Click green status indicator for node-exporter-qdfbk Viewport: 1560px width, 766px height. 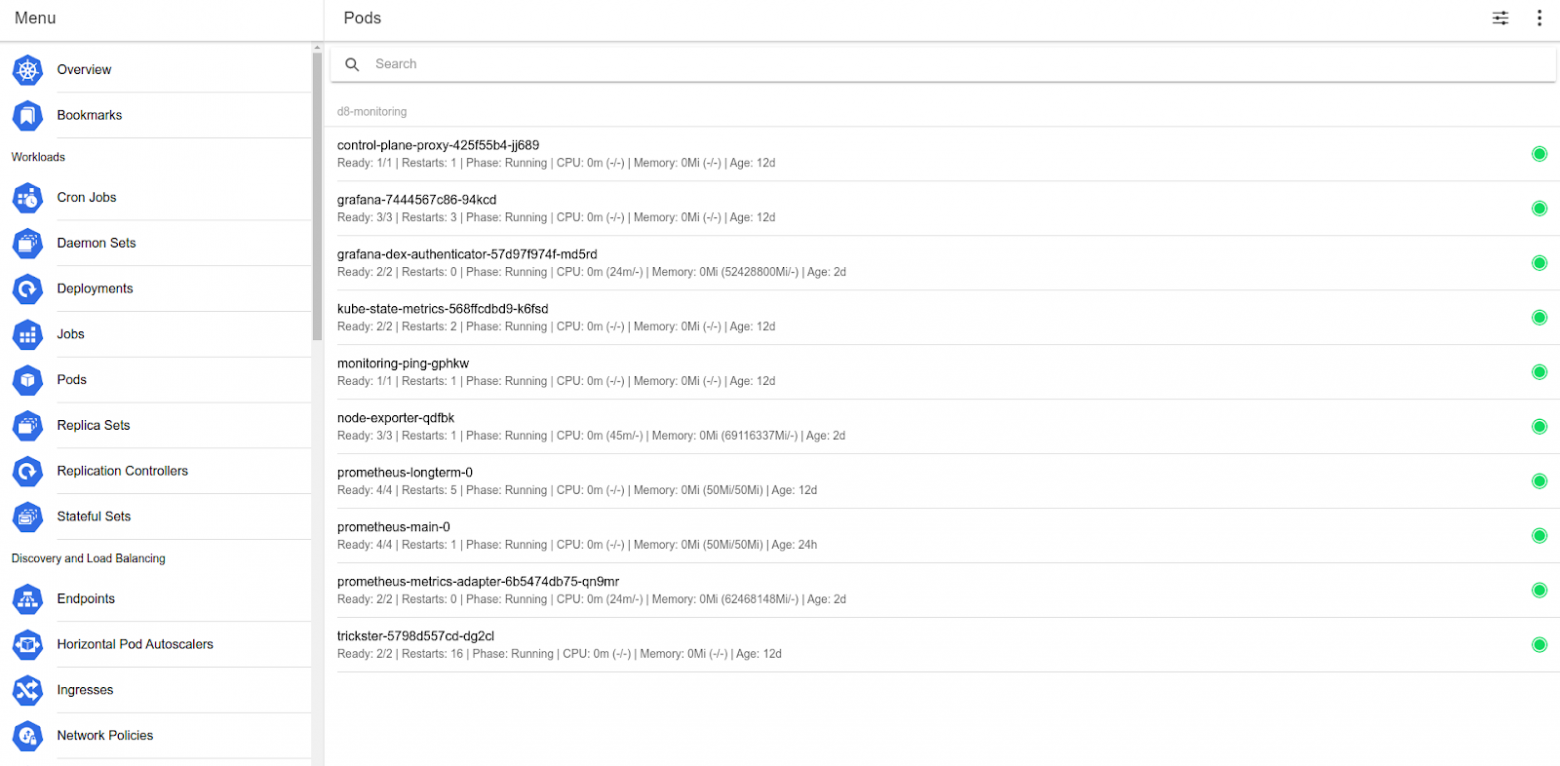click(1539, 426)
